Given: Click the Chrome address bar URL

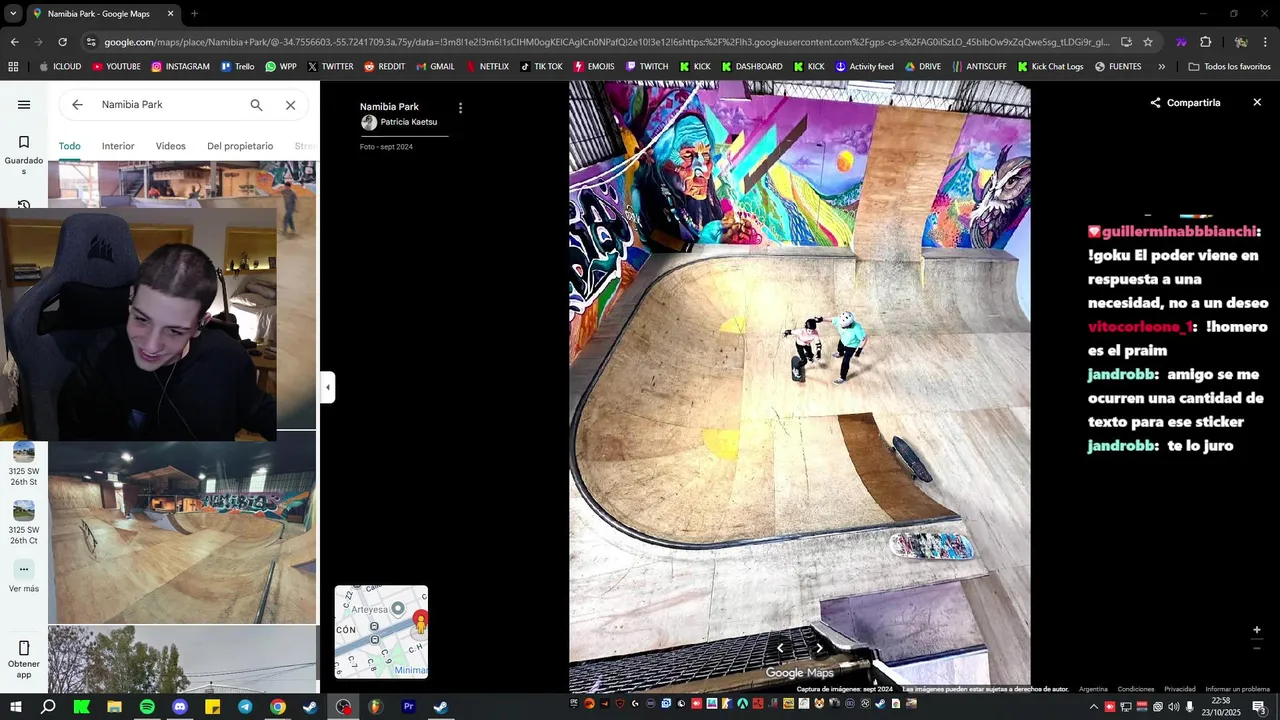Looking at the screenshot, I should [x=606, y=42].
